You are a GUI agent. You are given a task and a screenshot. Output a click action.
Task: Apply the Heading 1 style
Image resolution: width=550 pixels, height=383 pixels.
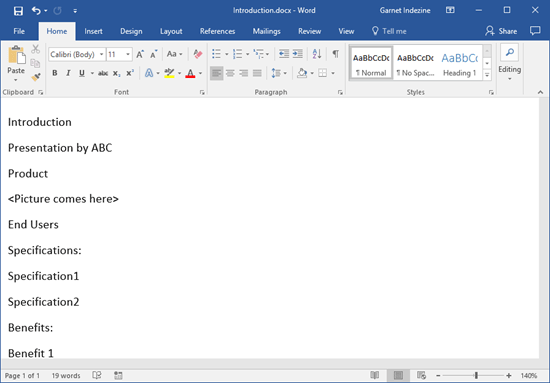click(x=459, y=64)
